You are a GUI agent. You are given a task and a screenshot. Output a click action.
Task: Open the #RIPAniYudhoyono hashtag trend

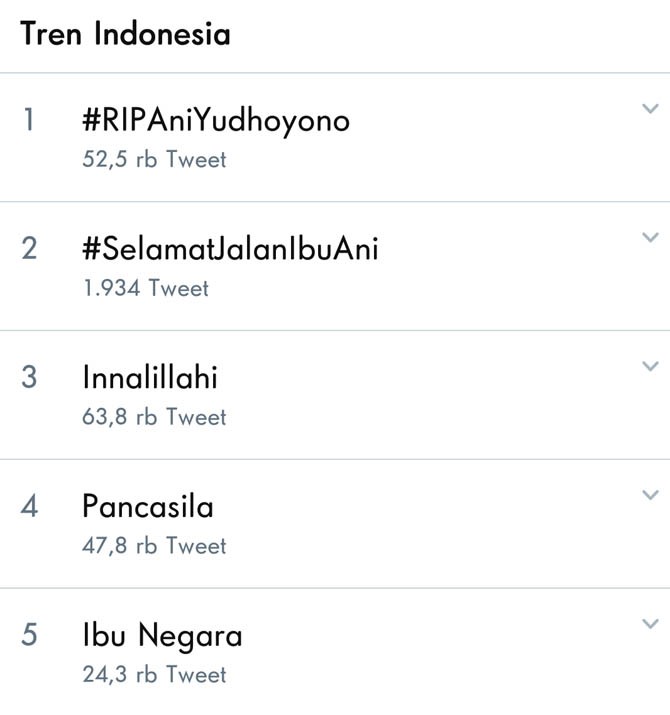(x=216, y=121)
